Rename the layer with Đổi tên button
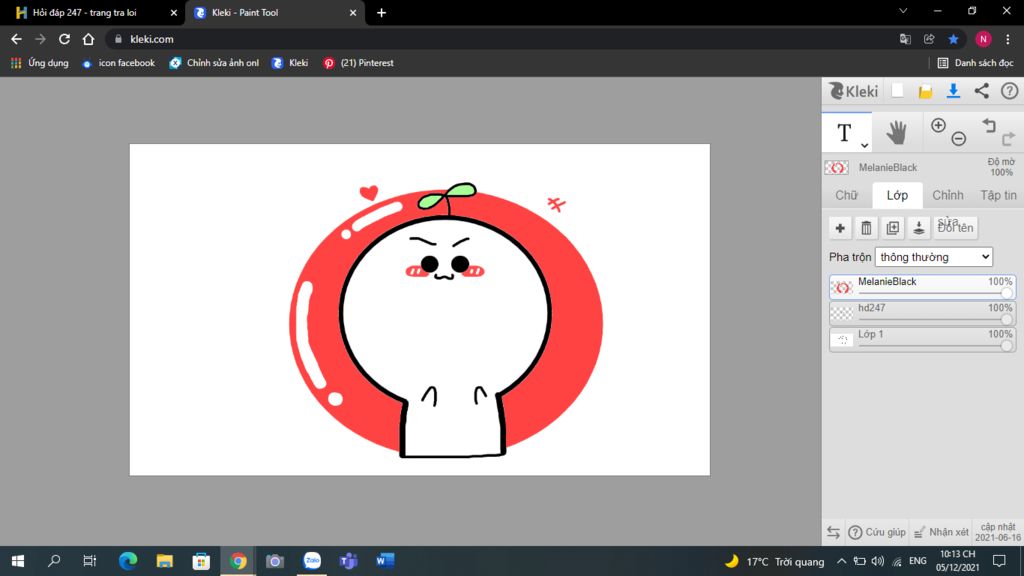Viewport: 1024px width, 576px height. point(955,228)
